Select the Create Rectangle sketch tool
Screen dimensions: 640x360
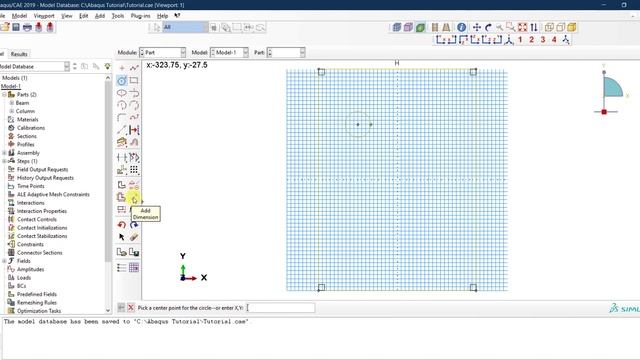click(134, 80)
